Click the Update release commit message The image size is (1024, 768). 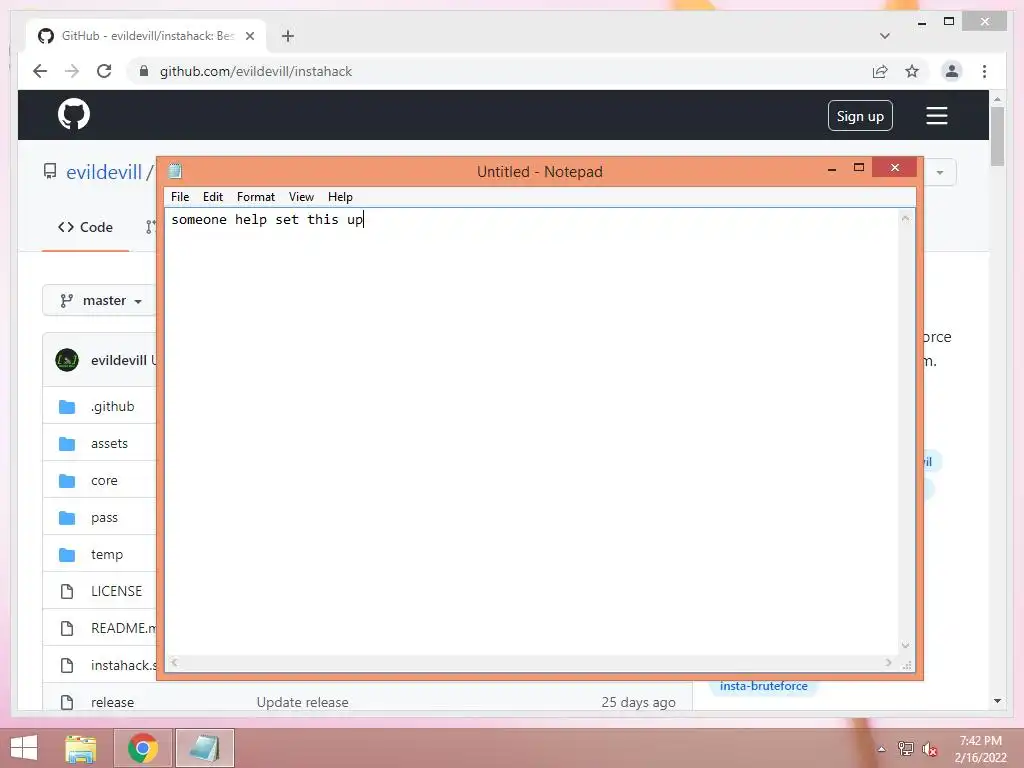click(302, 702)
